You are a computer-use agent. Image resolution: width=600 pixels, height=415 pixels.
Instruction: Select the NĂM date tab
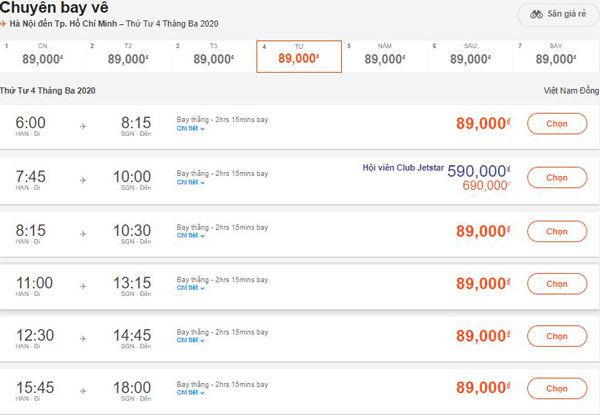coord(385,56)
